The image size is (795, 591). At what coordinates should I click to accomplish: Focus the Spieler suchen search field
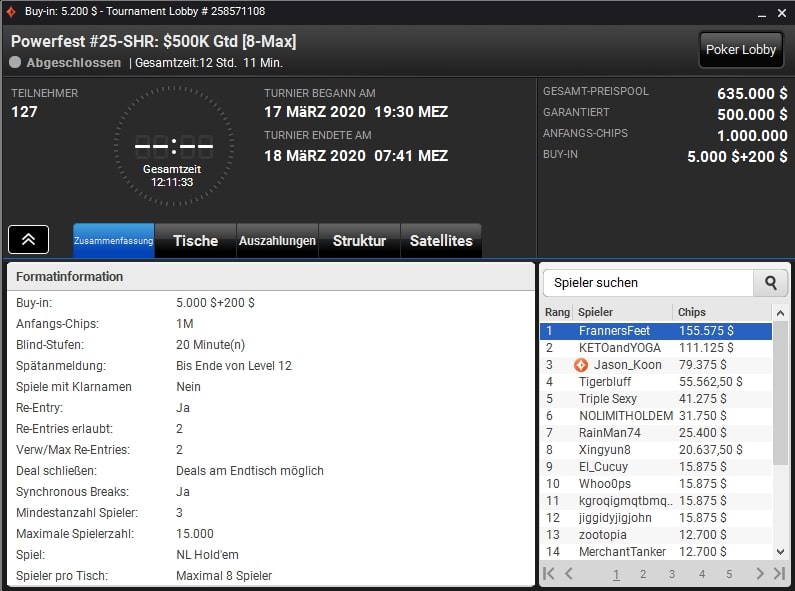click(647, 283)
